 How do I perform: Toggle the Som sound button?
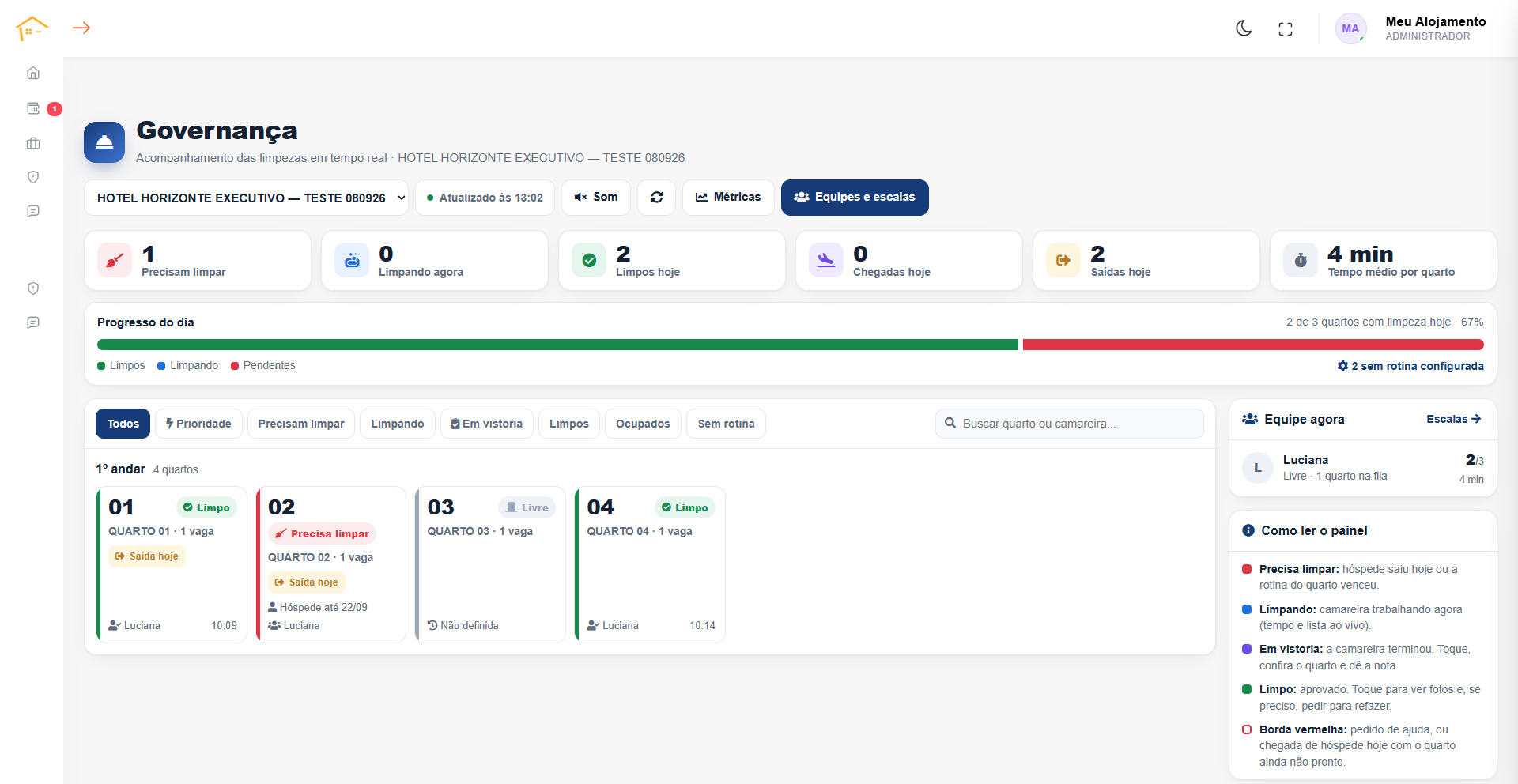click(596, 198)
